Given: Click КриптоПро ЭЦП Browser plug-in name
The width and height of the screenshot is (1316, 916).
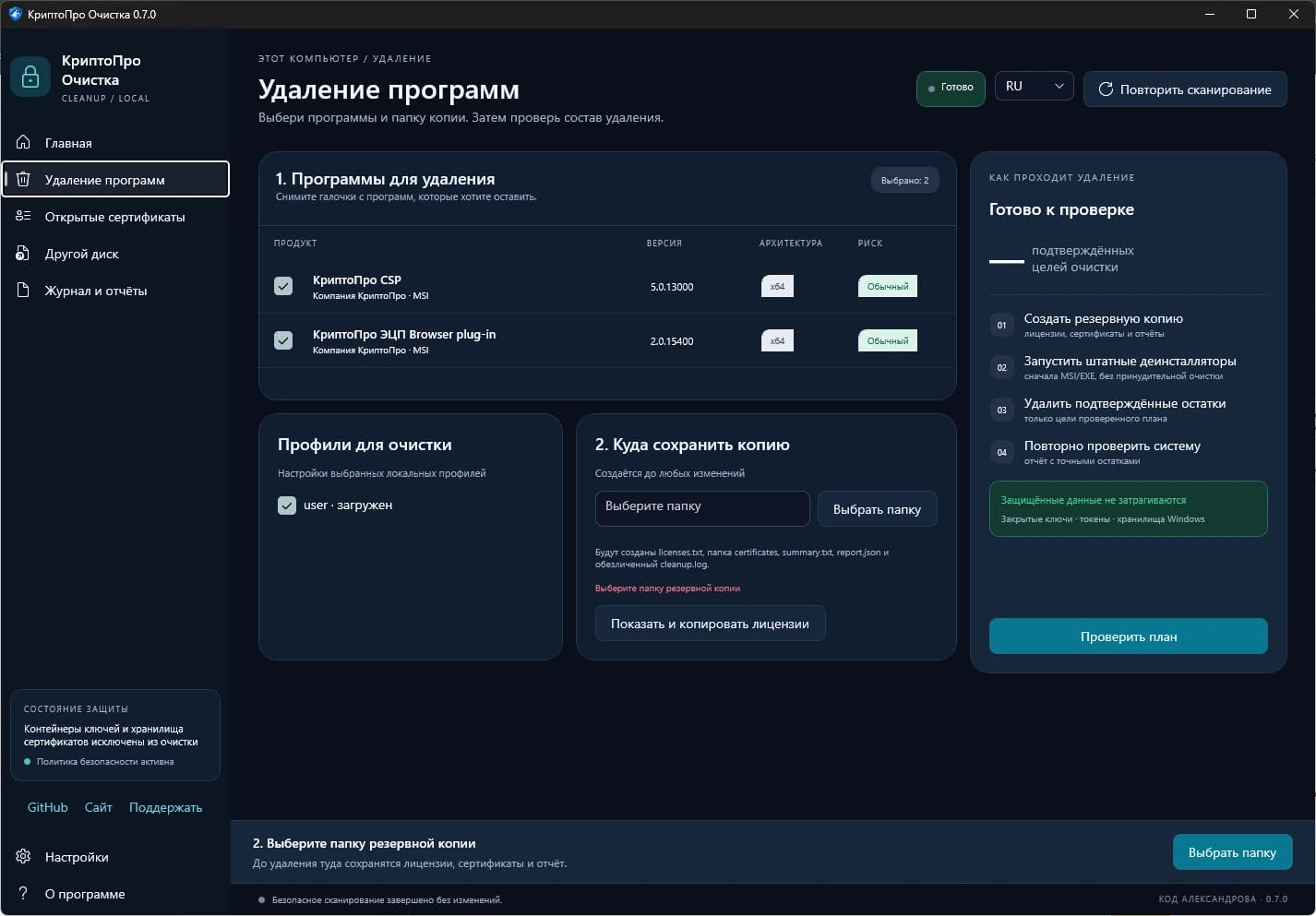Looking at the screenshot, I should point(404,334).
